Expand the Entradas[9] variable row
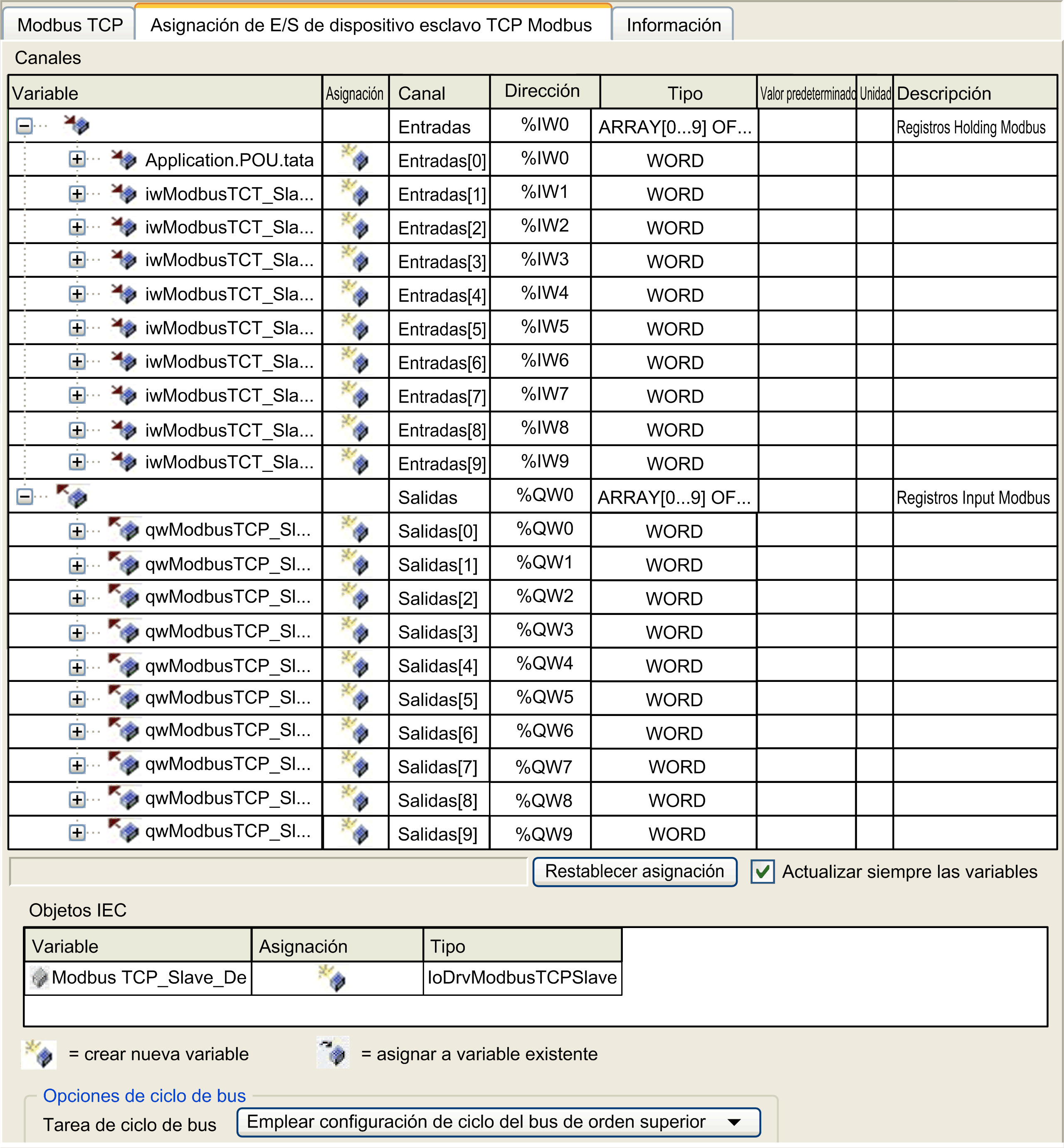 [x=77, y=462]
